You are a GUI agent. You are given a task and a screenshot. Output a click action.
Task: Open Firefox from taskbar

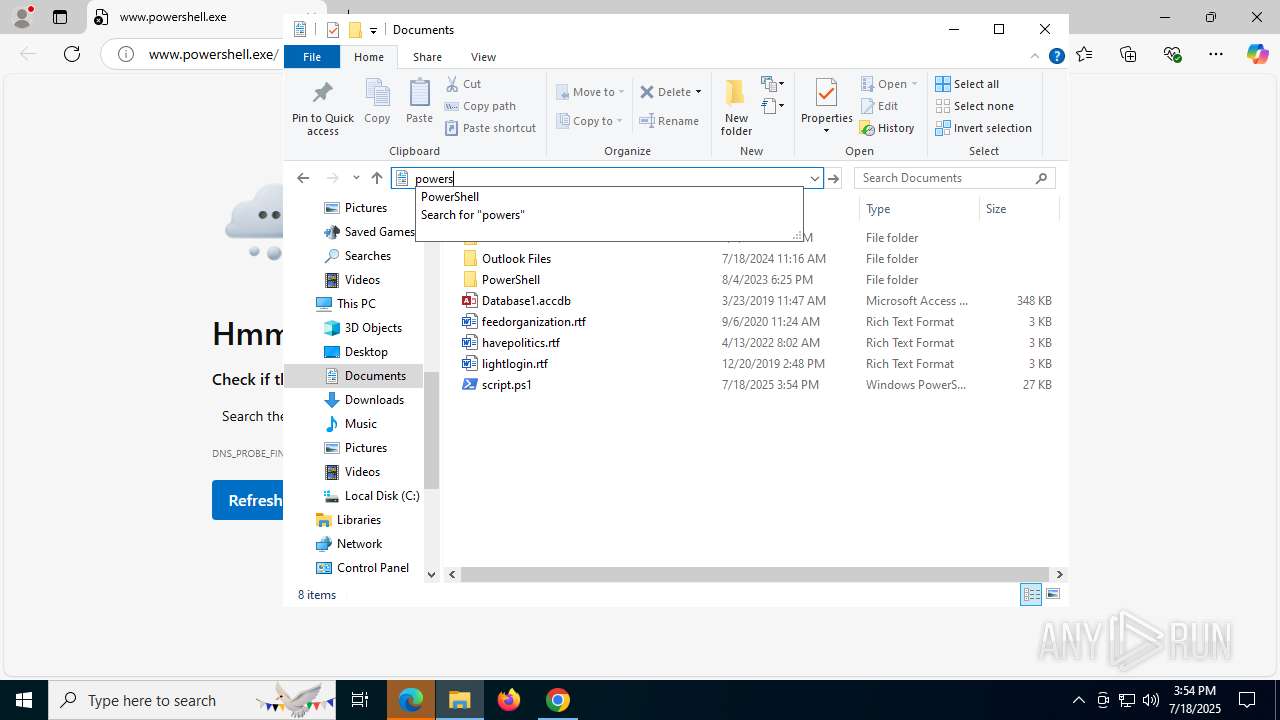(x=509, y=700)
